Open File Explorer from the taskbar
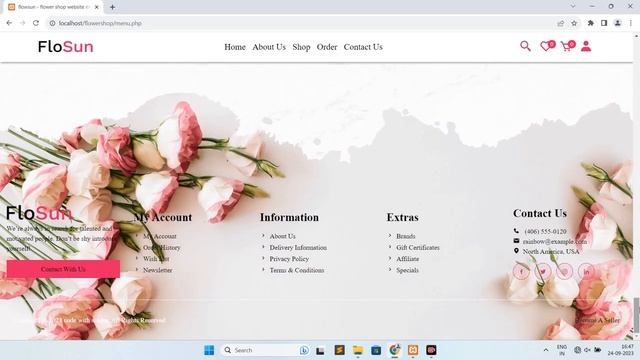 coord(358,350)
